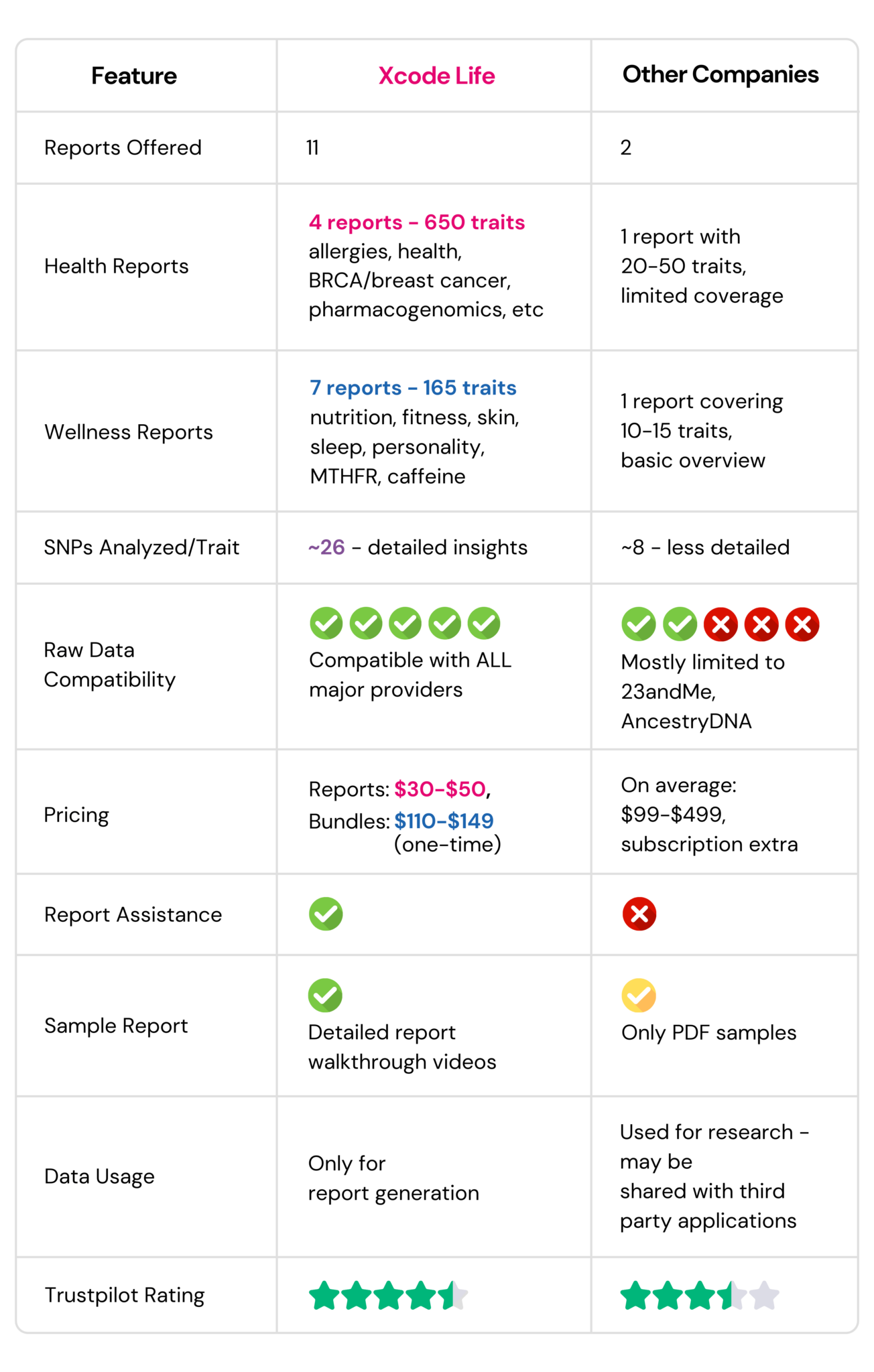Click the fifth green checkmark in the Xcode Life compatibility row
The image size is (874, 1372).
[x=484, y=623]
